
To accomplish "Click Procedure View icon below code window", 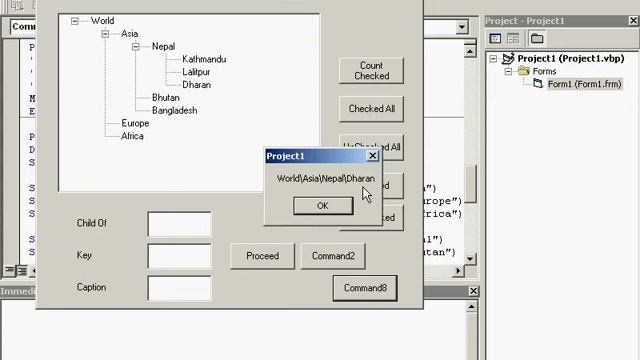I will tap(9, 270).
